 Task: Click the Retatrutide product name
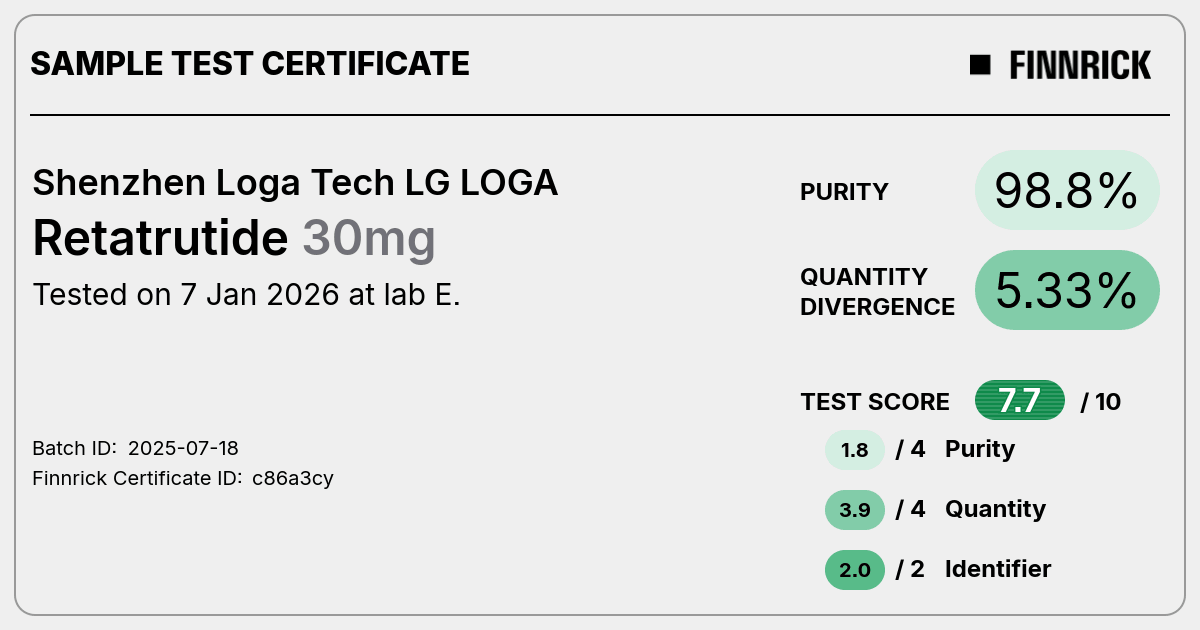pyautogui.click(x=160, y=238)
